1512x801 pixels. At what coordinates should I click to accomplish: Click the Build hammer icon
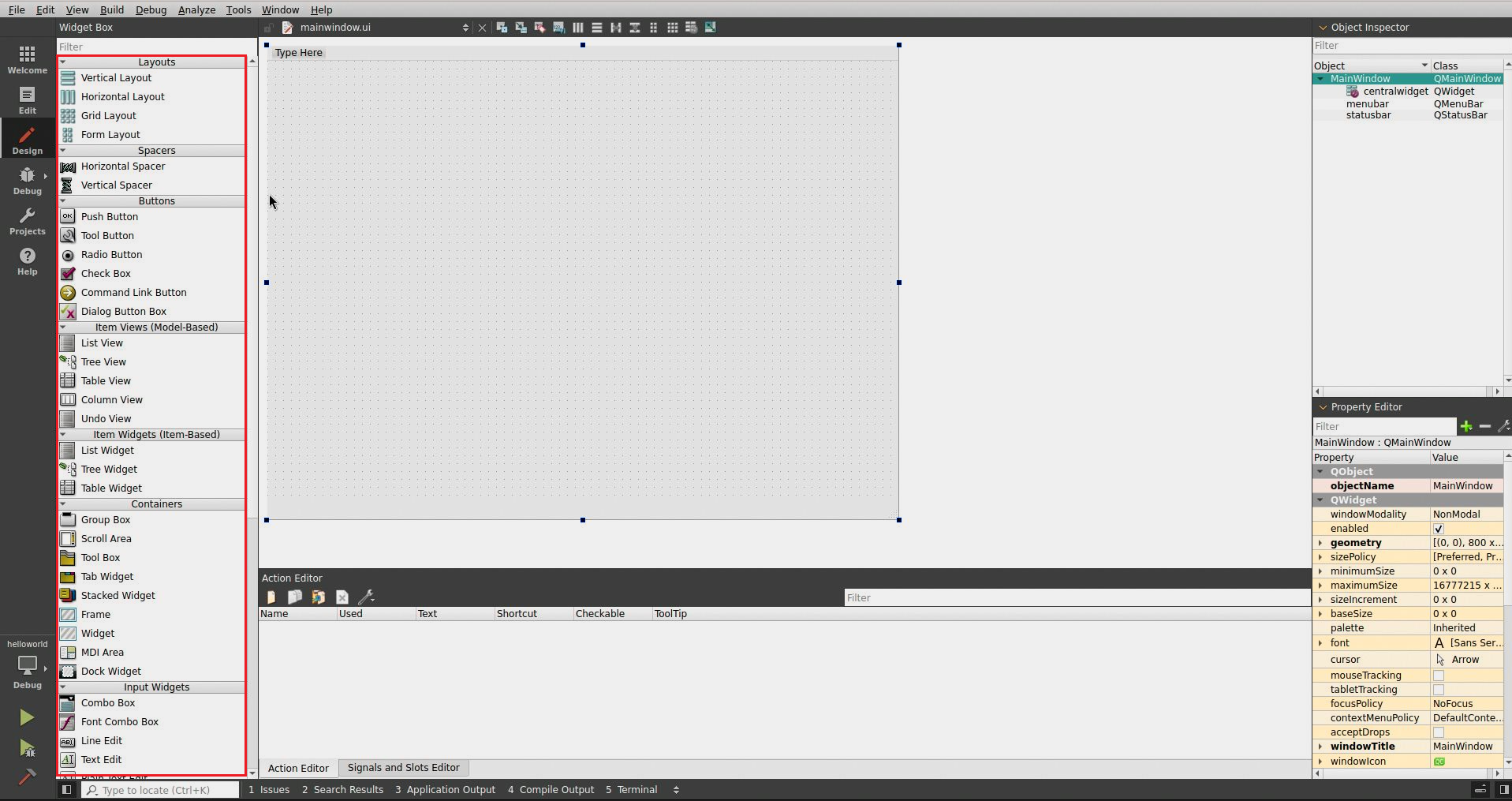(27, 777)
